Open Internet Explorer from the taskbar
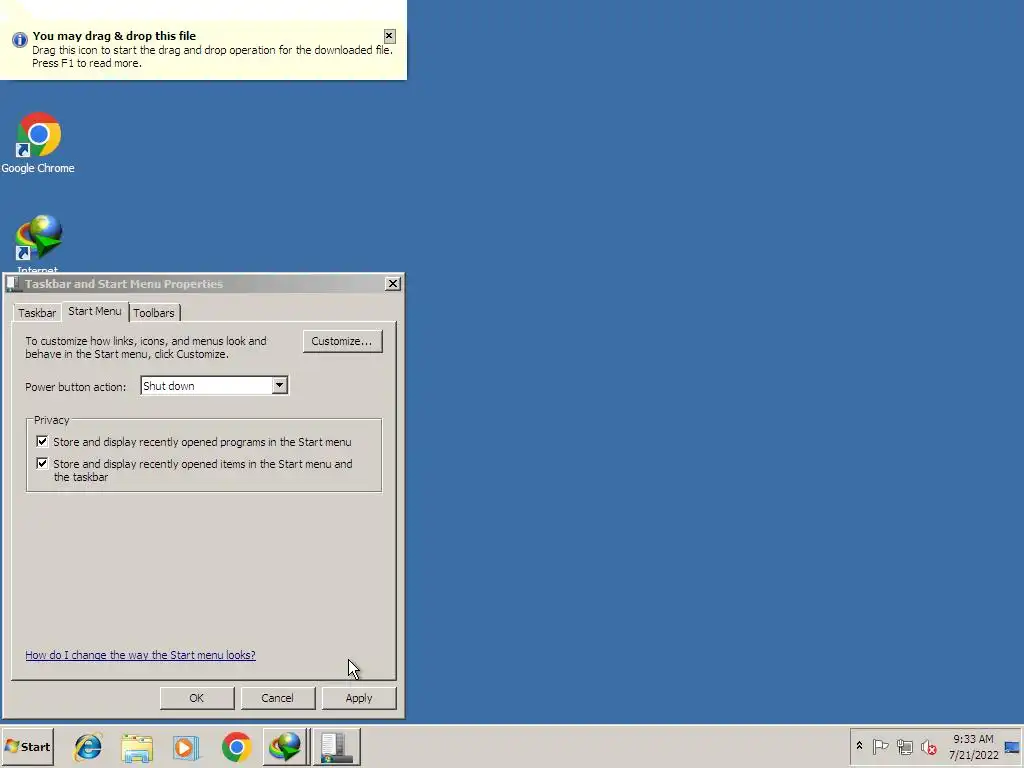Viewport: 1024px width, 768px height. pos(88,746)
